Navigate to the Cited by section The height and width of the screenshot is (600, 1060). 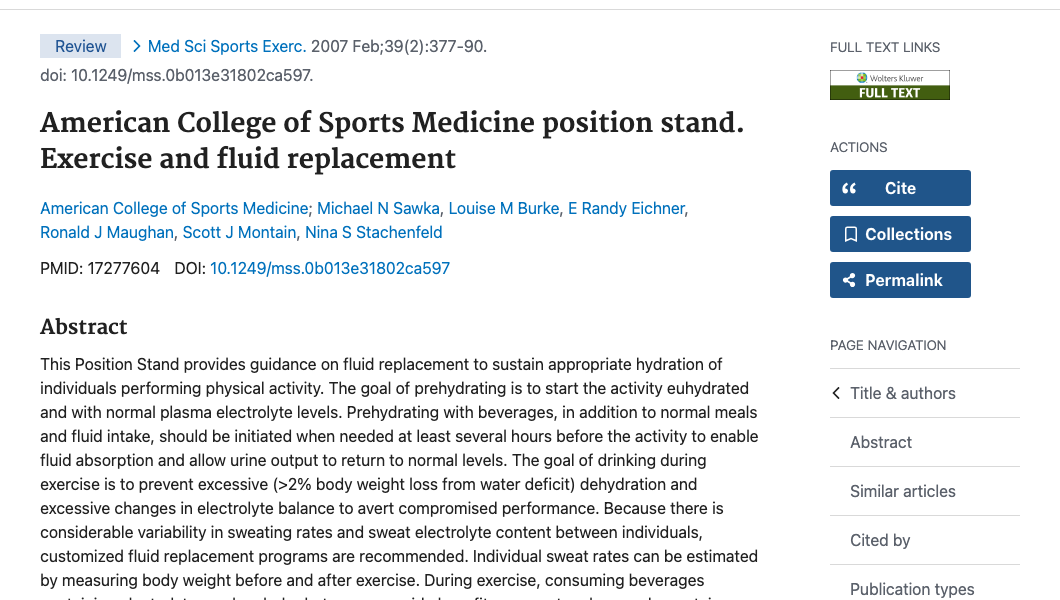880,540
